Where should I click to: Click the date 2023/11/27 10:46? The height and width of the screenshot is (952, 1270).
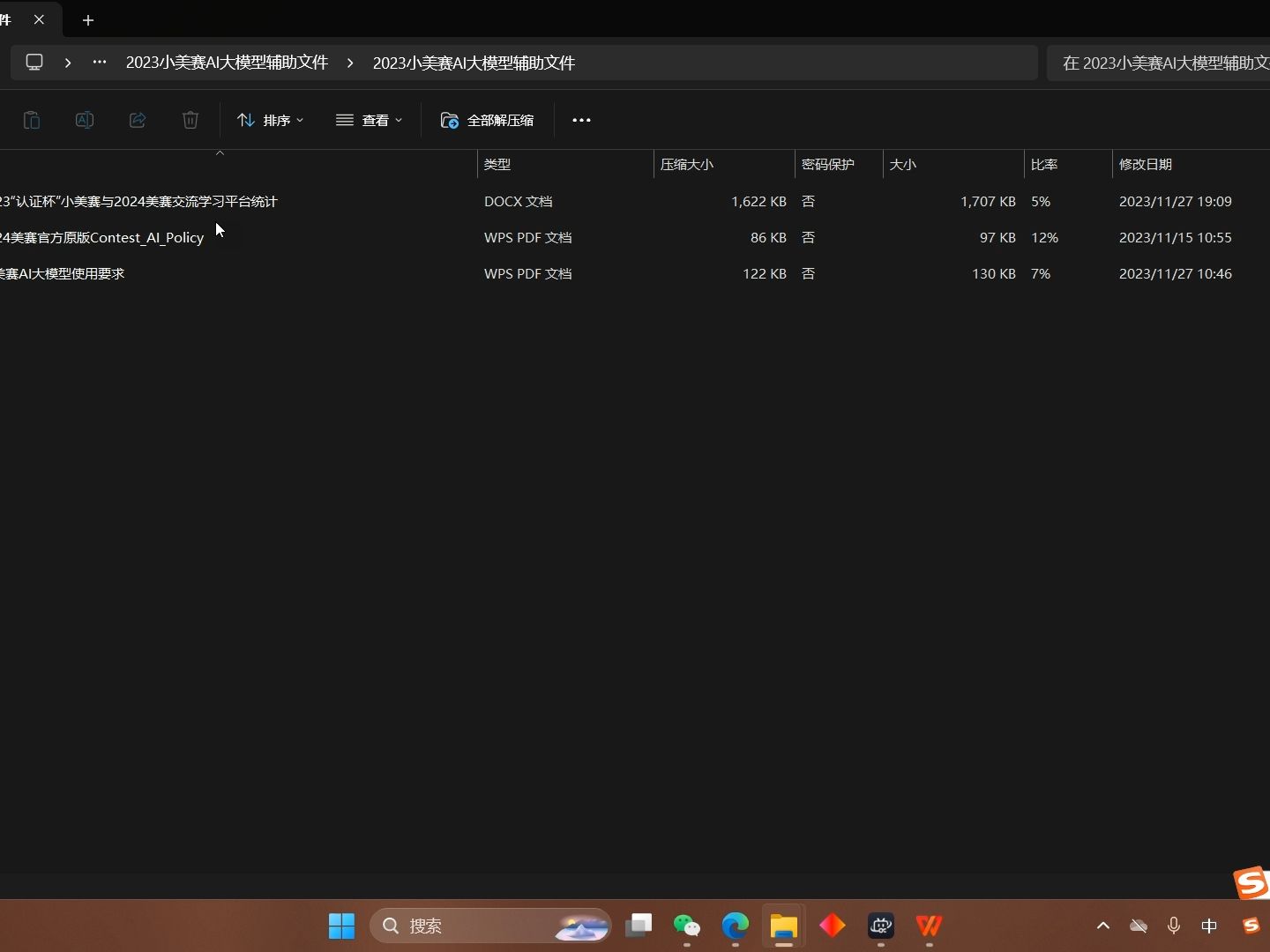pos(1176,273)
